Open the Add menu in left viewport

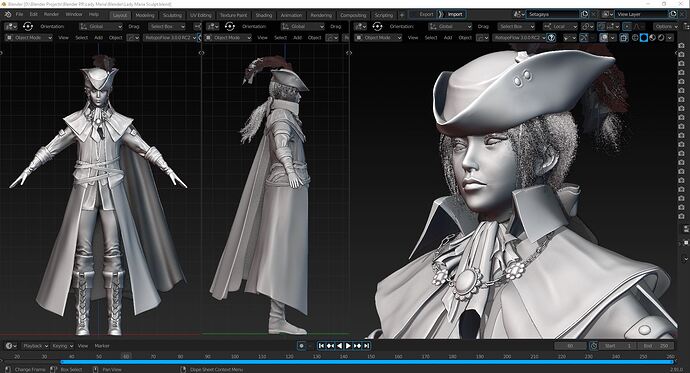[x=99, y=38]
